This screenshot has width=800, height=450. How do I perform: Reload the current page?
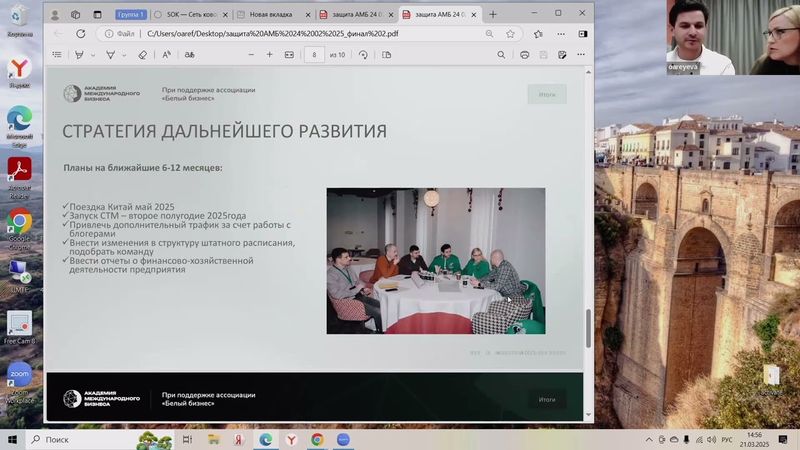(x=81, y=34)
